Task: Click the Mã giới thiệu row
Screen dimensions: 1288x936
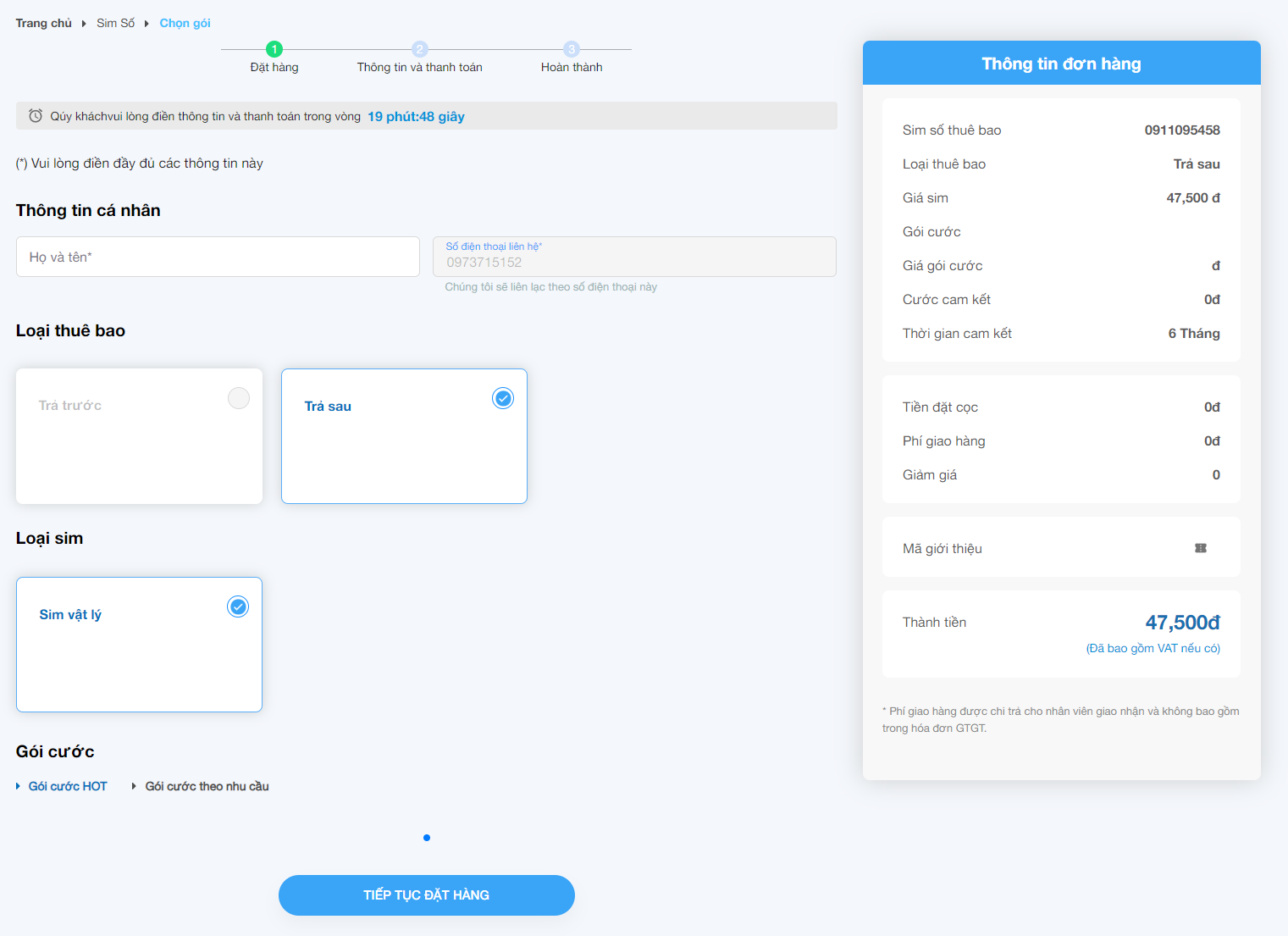Action: (x=1061, y=548)
